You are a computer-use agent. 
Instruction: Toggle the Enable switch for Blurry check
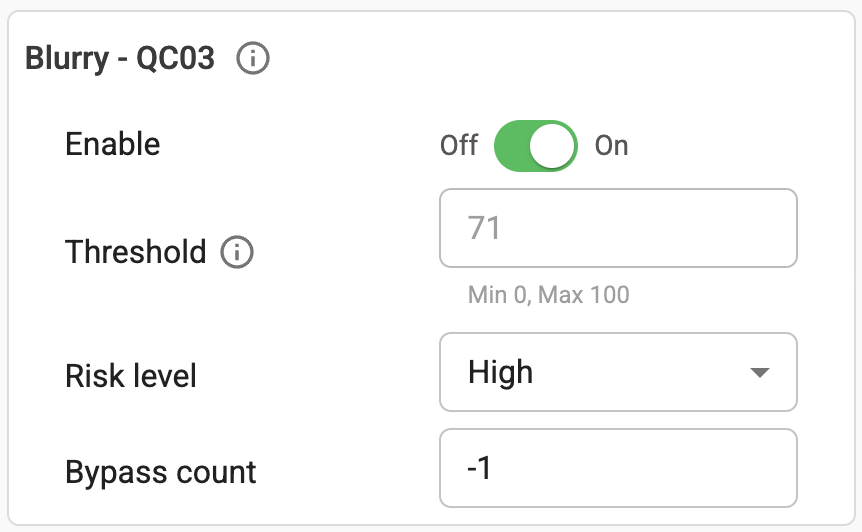(536, 146)
